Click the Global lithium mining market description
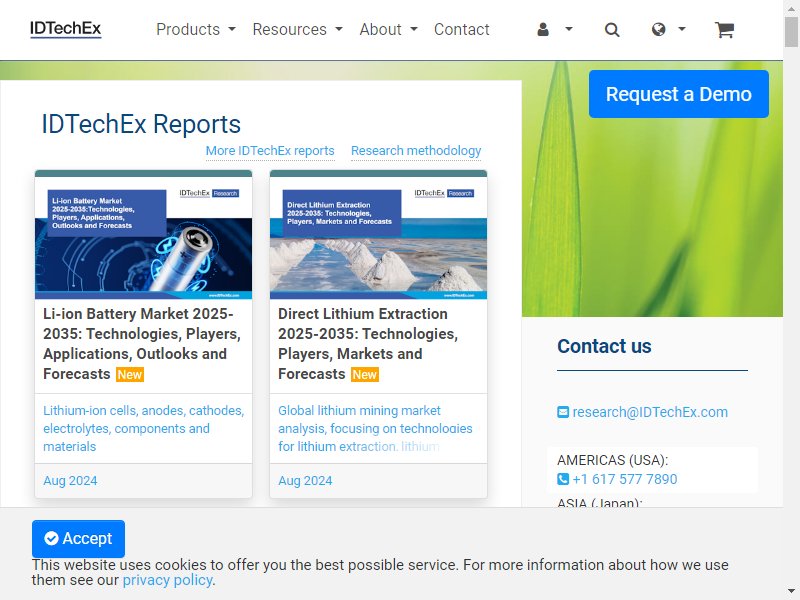This screenshot has height=600, width=800. click(376, 429)
